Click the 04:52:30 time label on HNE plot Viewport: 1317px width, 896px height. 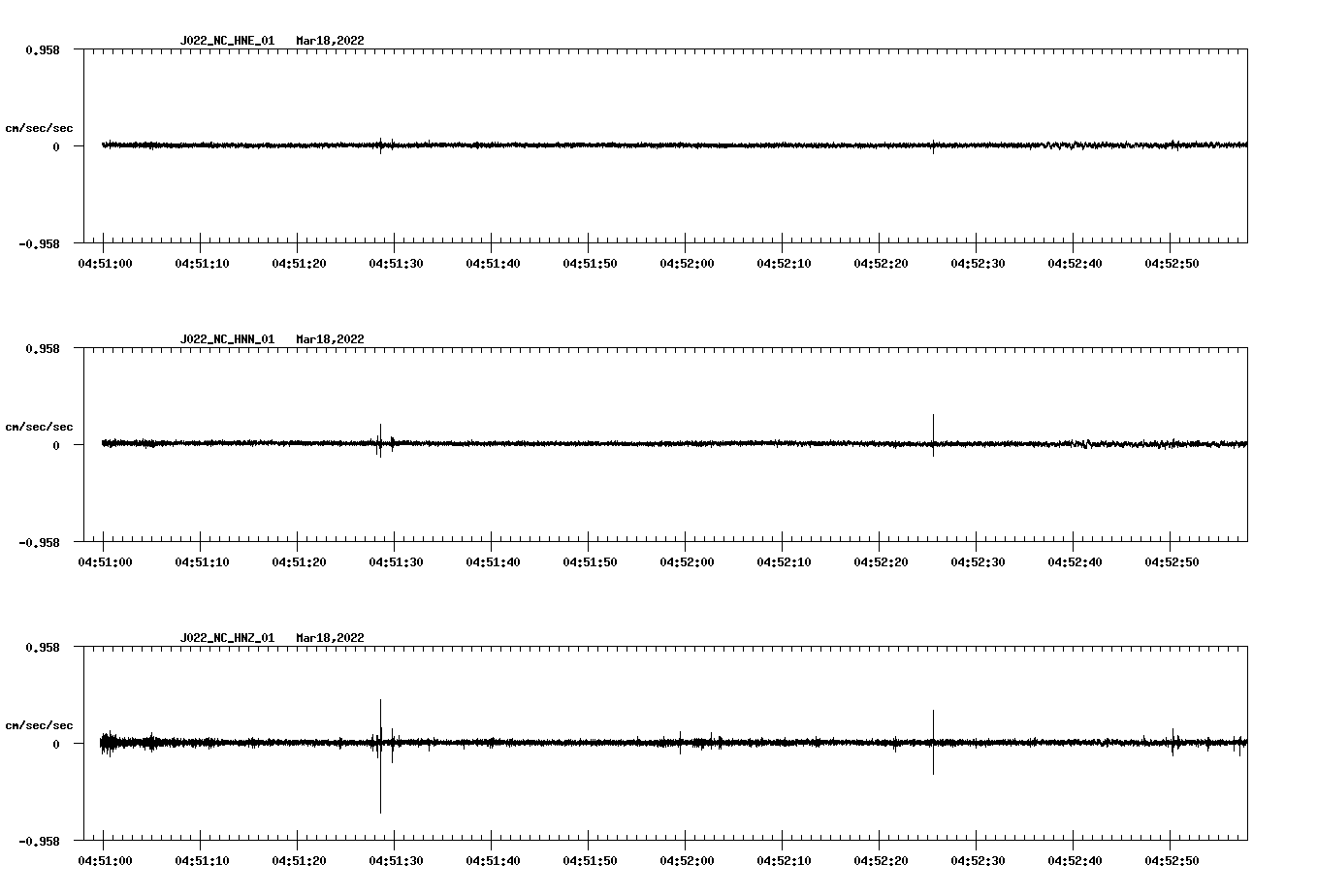(x=978, y=264)
